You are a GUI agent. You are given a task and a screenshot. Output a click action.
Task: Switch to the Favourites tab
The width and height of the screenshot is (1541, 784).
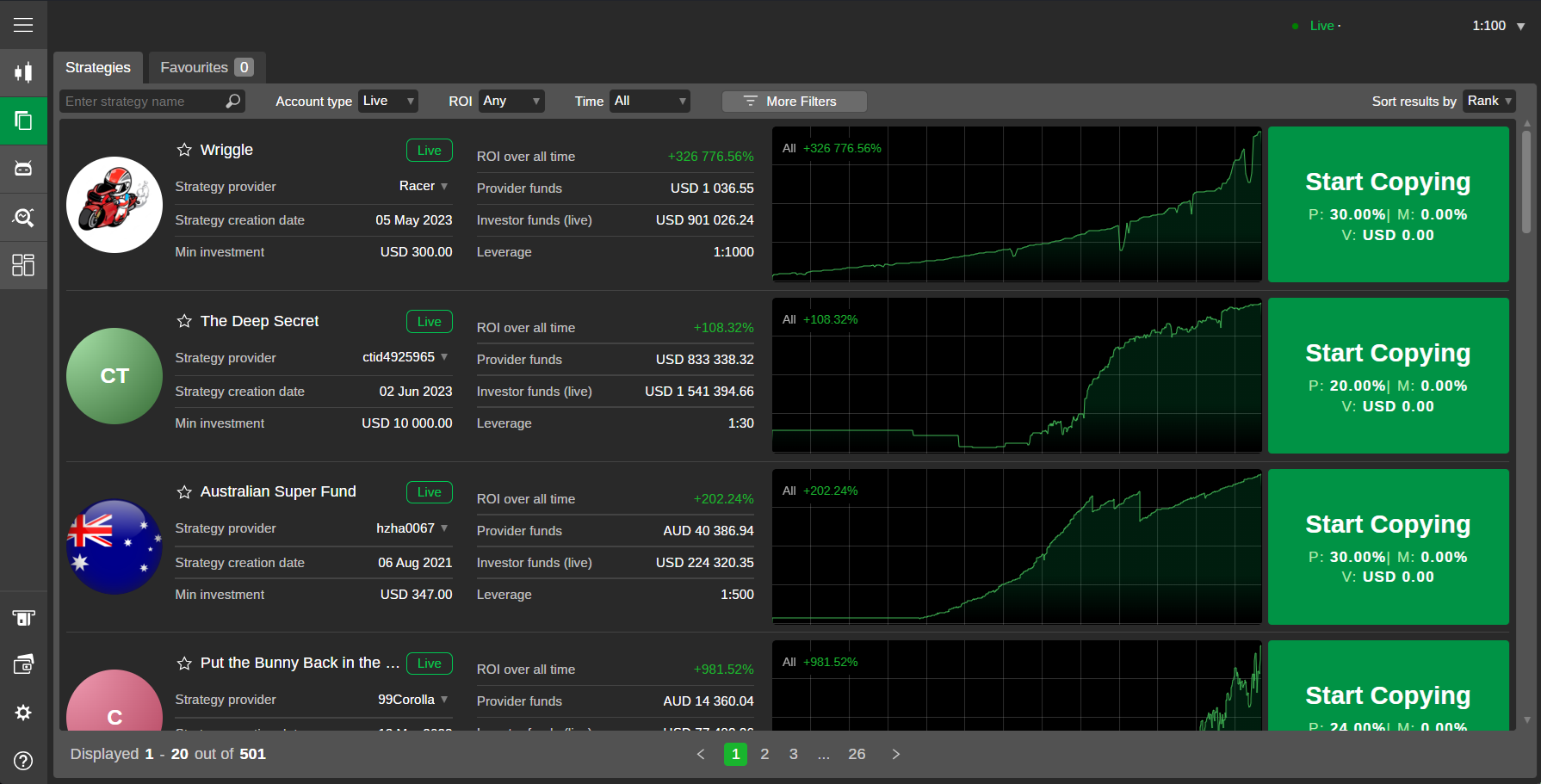tap(206, 67)
